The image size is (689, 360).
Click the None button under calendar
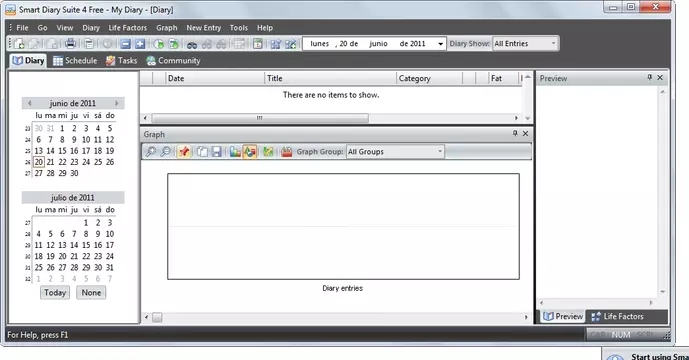pos(91,293)
